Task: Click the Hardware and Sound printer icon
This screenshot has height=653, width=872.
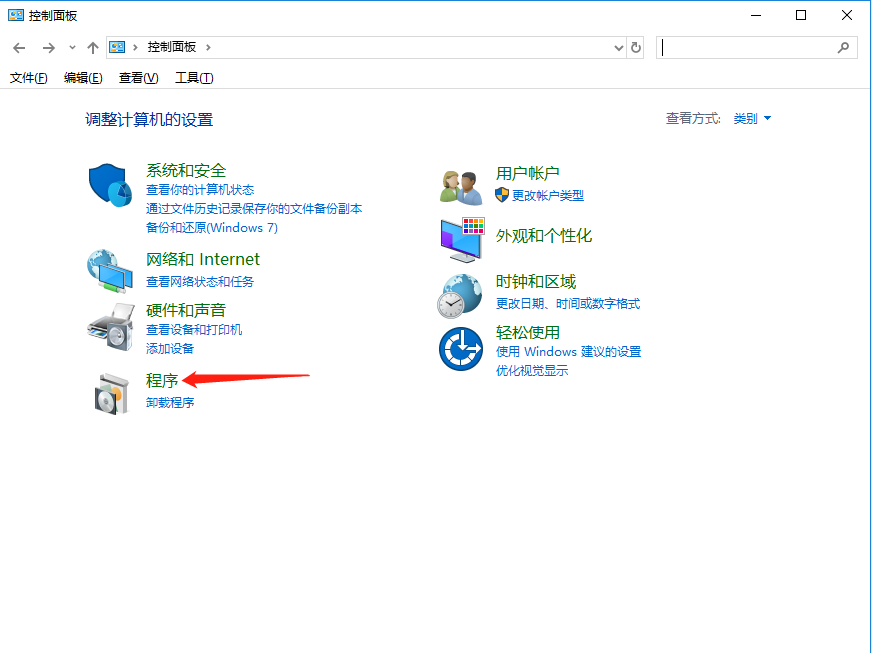Action: 110,325
